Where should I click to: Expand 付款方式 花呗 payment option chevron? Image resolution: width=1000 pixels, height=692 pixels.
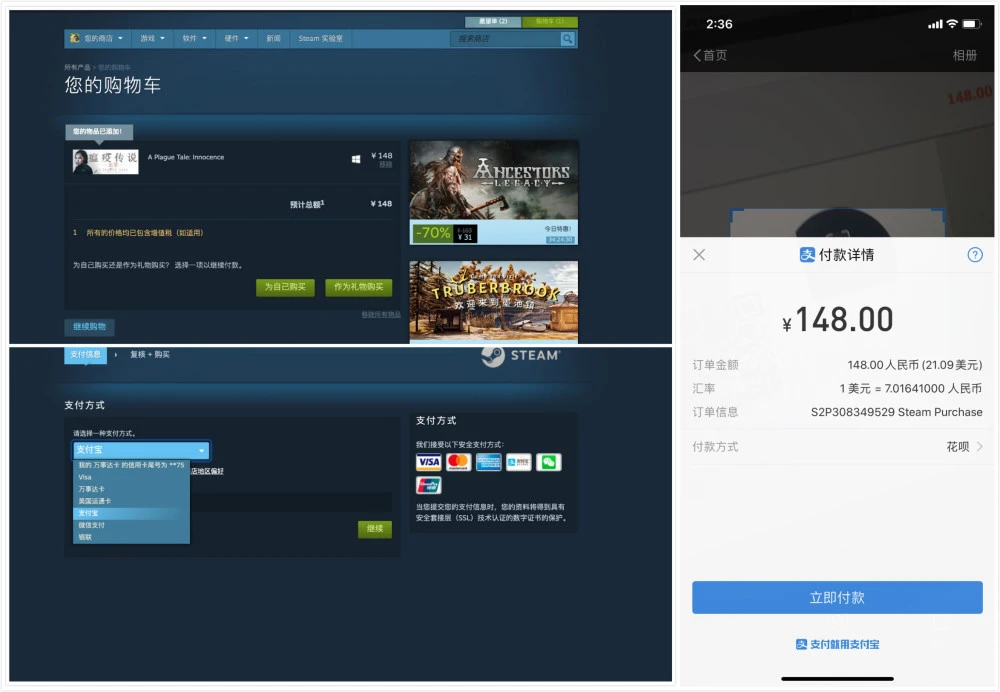point(980,446)
